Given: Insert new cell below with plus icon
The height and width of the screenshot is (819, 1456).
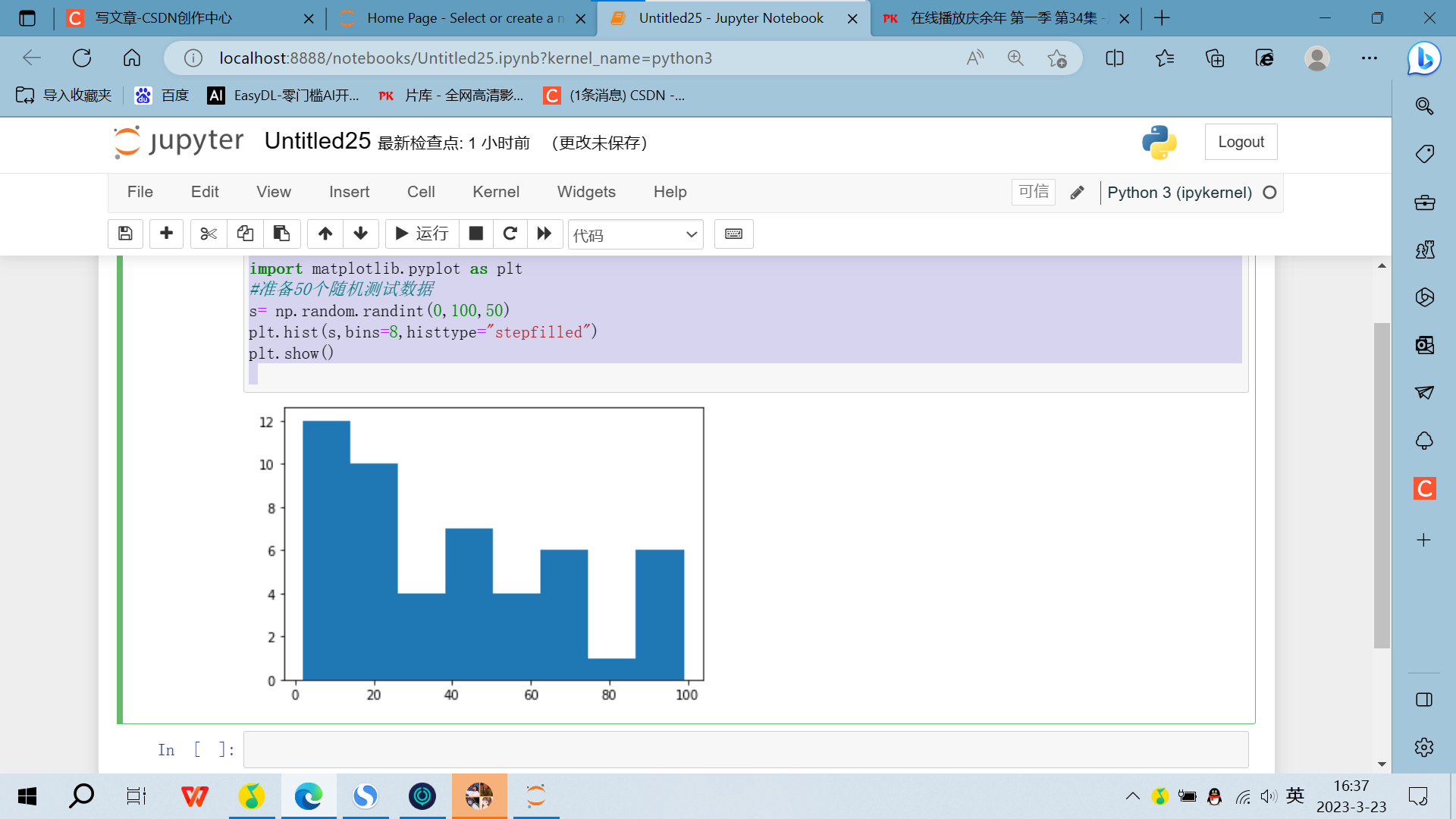Looking at the screenshot, I should [166, 234].
